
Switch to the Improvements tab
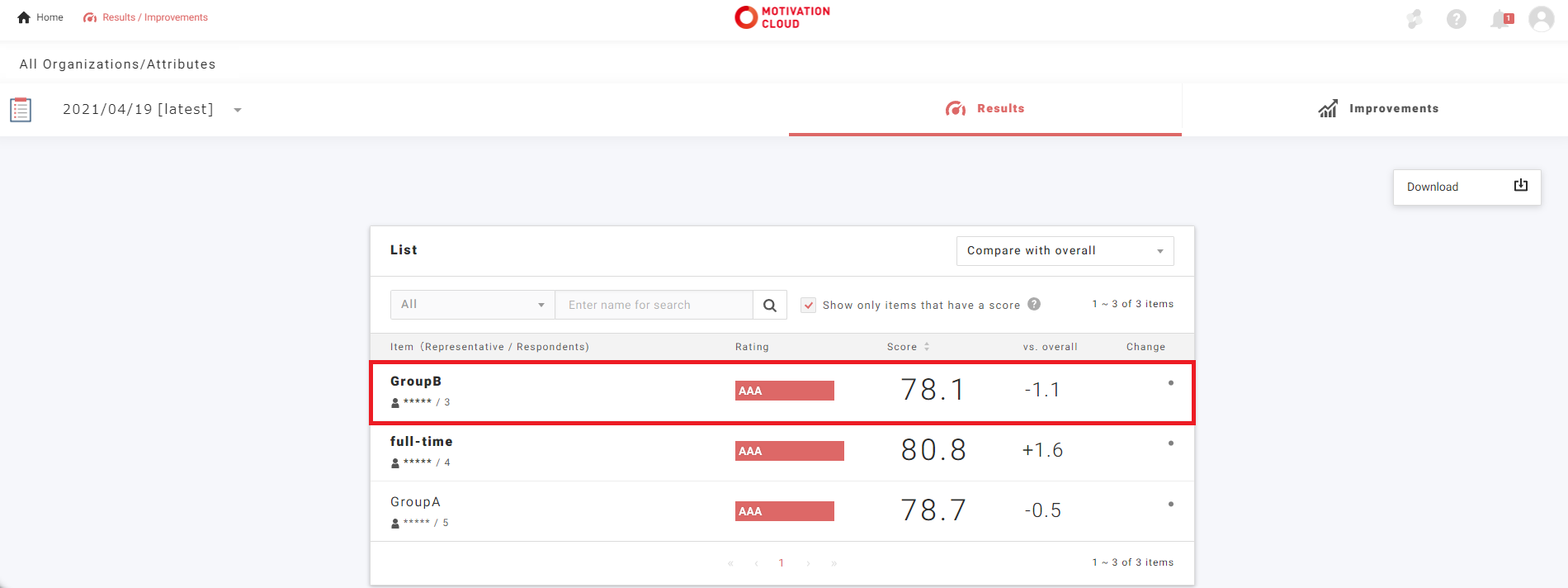point(1377,109)
